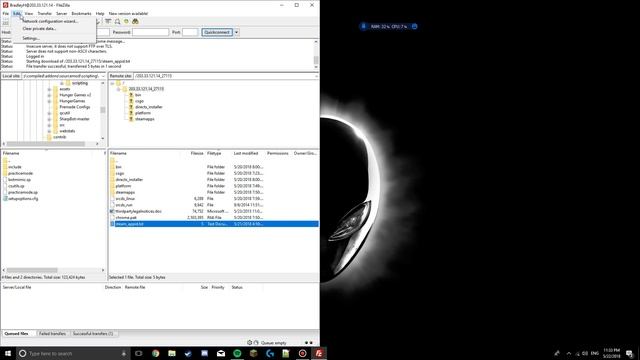
Task: Open the Quickconnect history dropdown arrow
Action: [x=236, y=32]
